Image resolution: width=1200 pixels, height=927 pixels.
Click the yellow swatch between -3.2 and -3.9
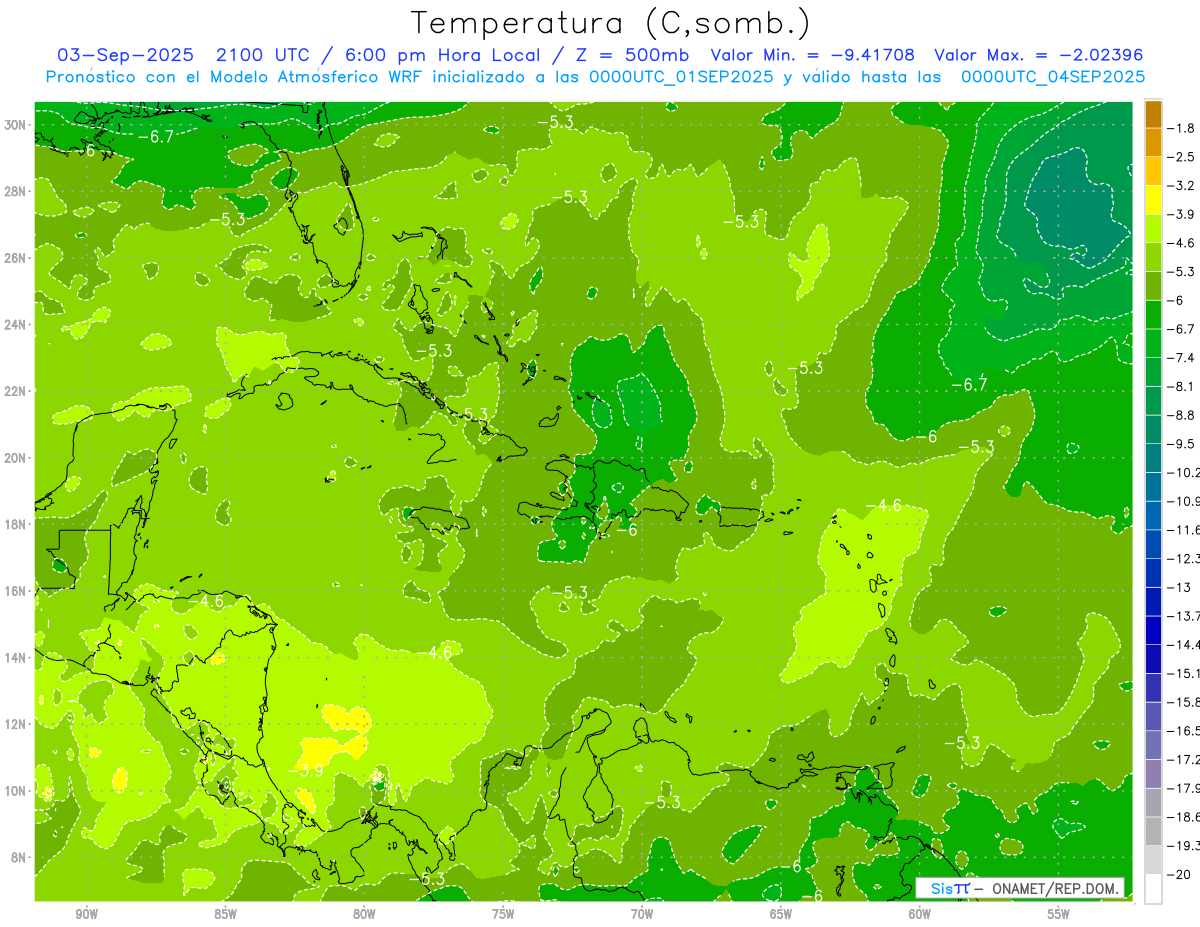pos(1153,200)
